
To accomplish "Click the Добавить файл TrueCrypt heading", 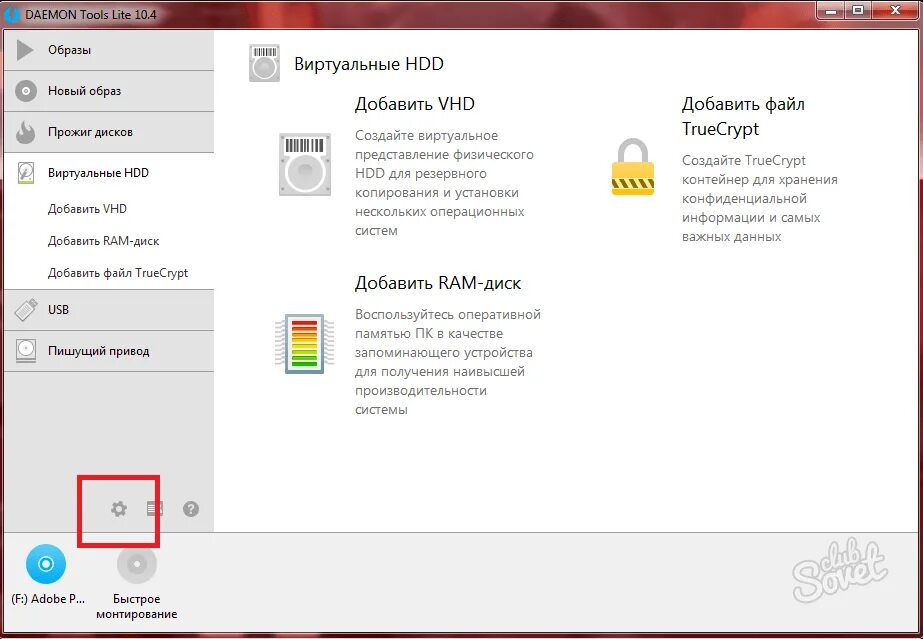I will pyautogui.click(x=743, y=117).
